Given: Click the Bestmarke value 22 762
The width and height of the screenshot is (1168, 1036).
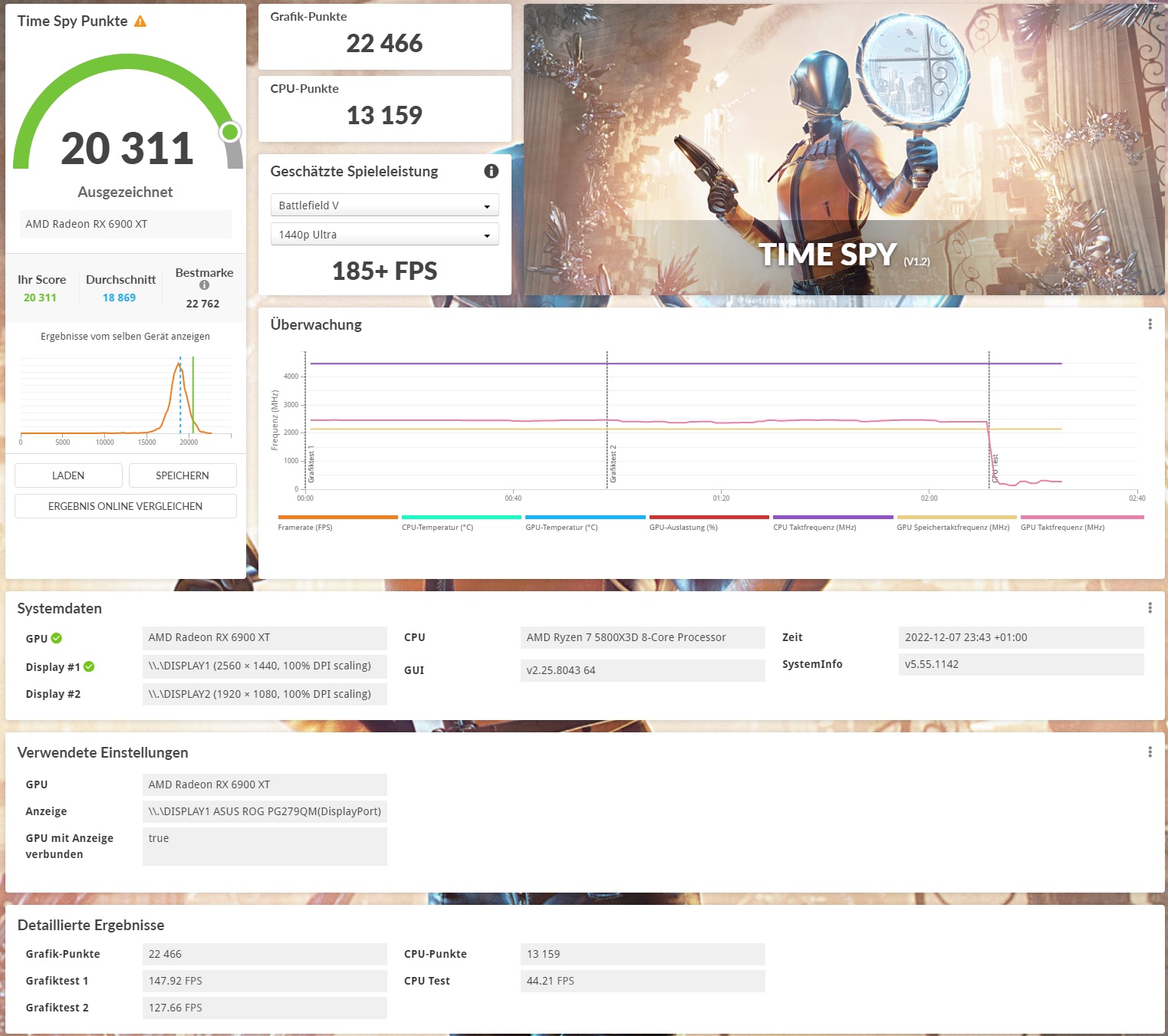Looking at the screenshot, I should pyautogui.click(x=202, y=304).
